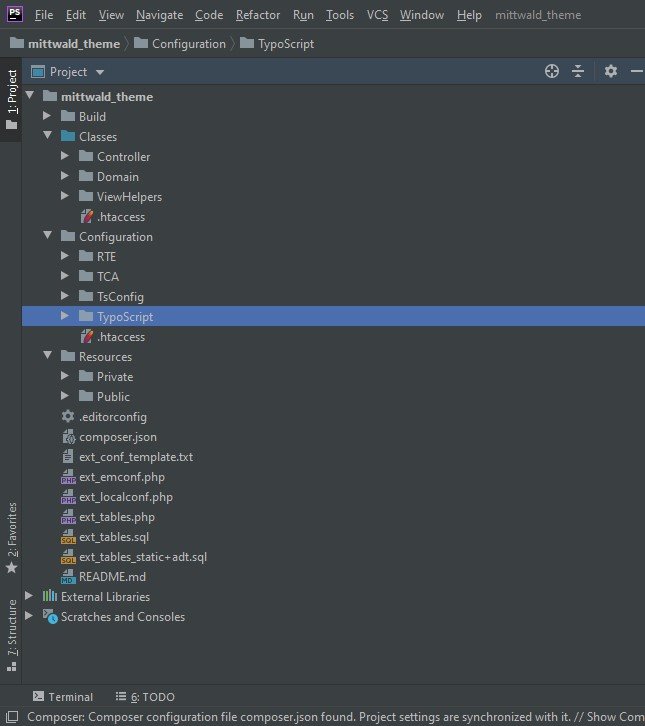
Task: Open the 2: Favorites side tab
Action: [x=12, y=538]
